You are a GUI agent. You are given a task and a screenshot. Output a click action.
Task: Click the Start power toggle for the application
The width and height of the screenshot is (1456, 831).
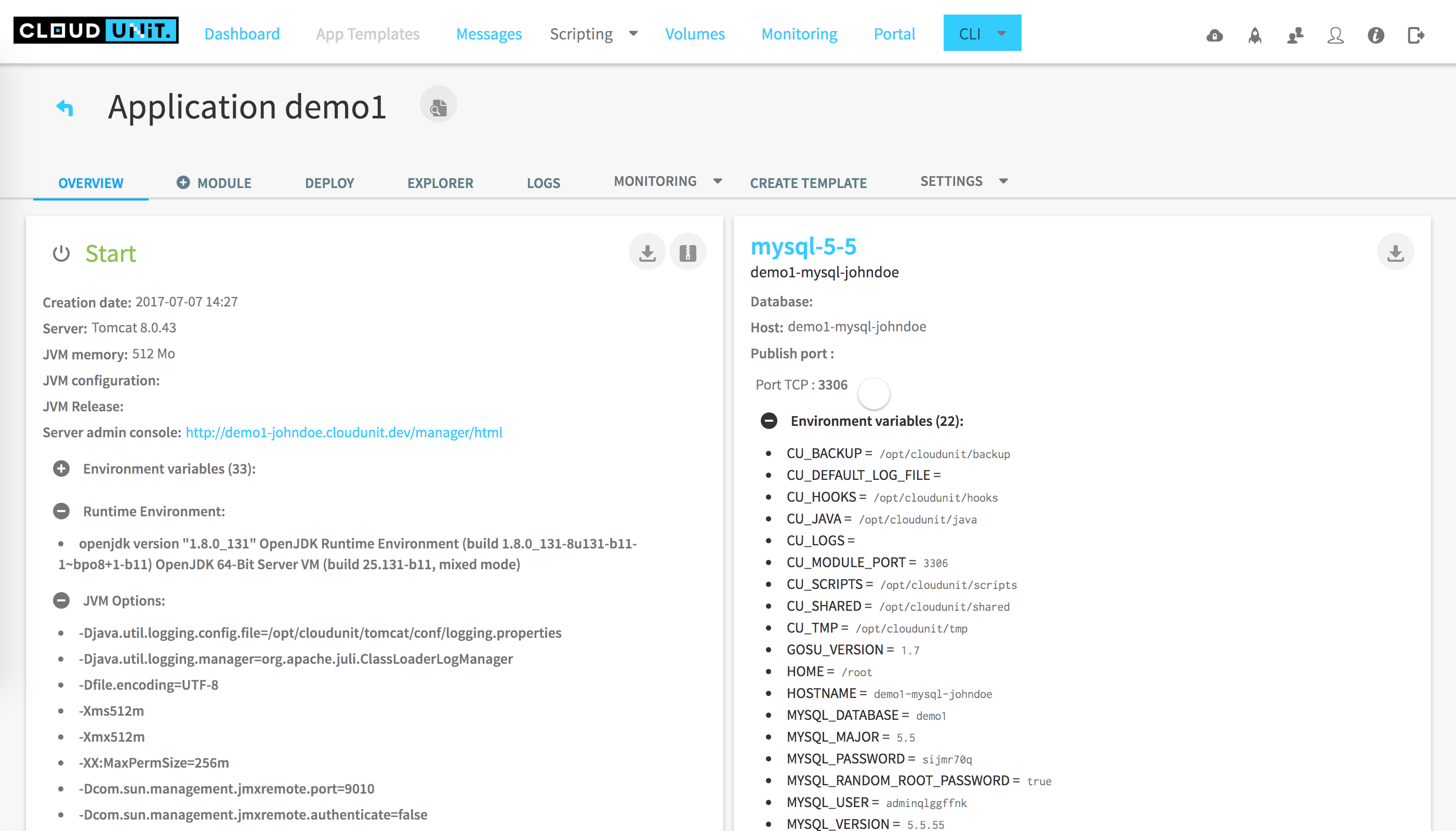tap(62, 253)
